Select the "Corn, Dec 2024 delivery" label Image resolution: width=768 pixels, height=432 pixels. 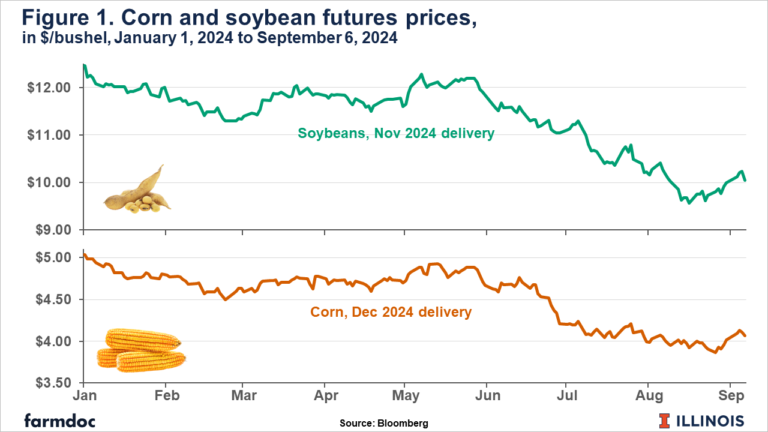point(388,312)
